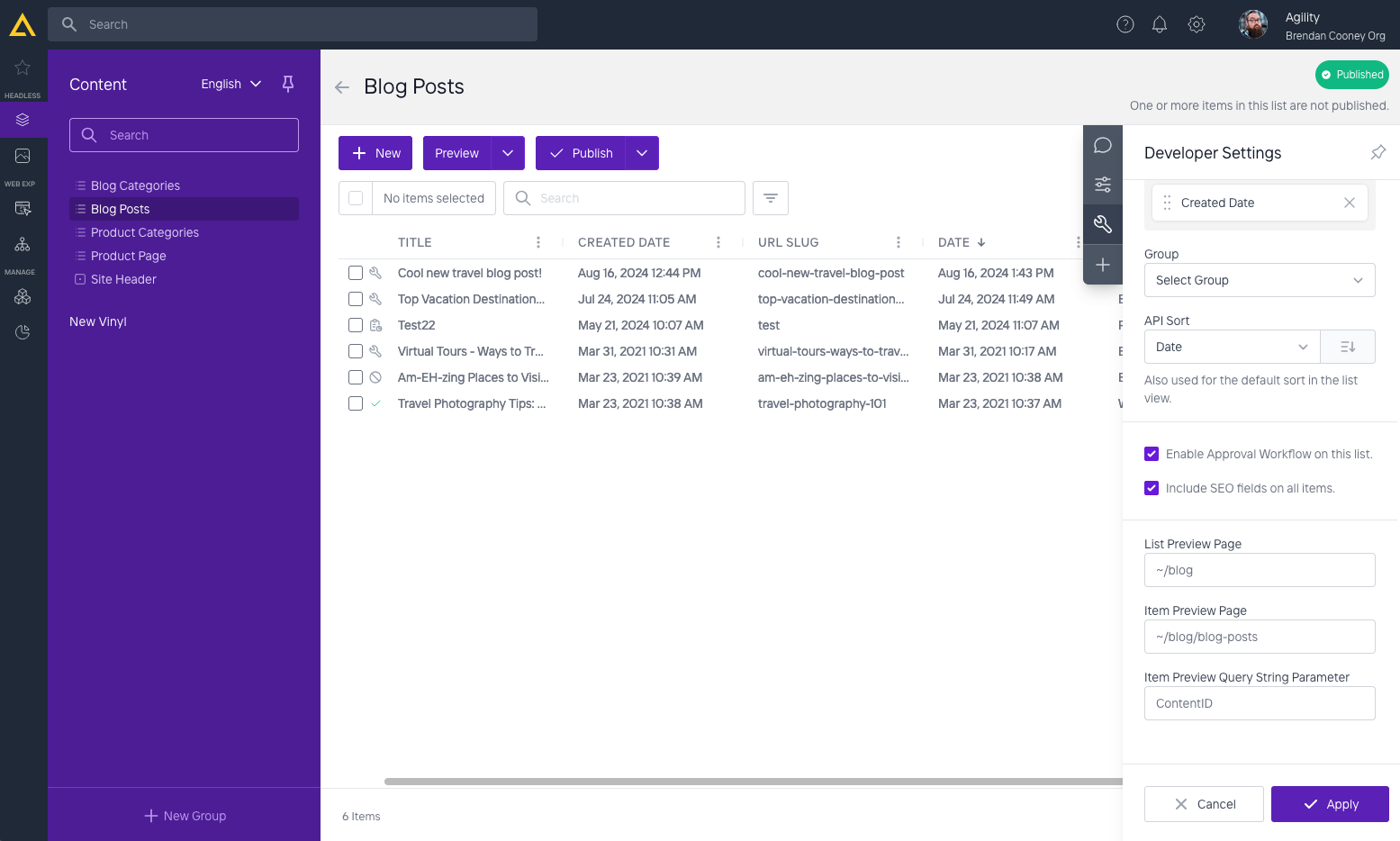Expand the Preview button dropdown arrow
1400x841 pixels.
tap(508, 153)
